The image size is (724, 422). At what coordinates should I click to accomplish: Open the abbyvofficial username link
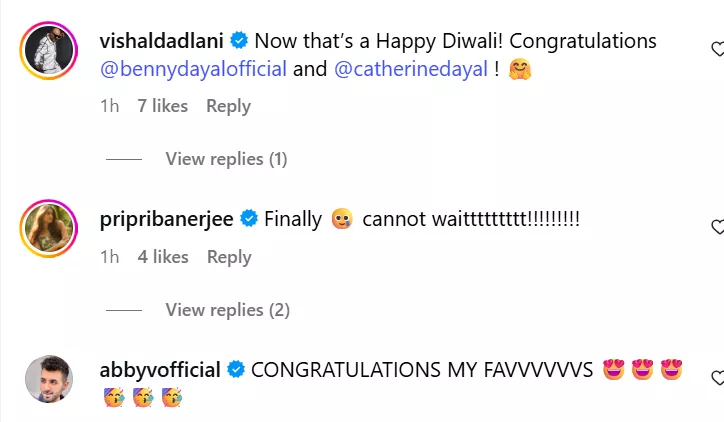[x=162, y=370]
